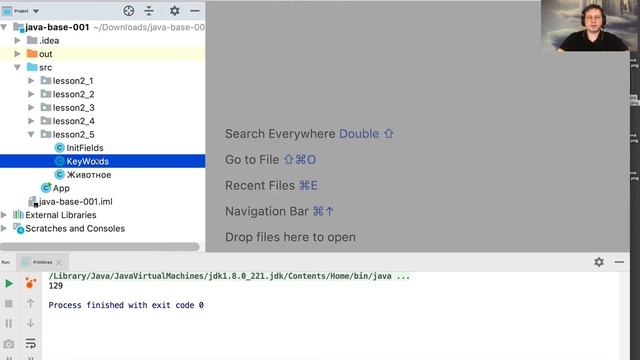Click the orange rerun-failed/debug icon
The height and width of the screenshot is (360, 640).
(x=30, y=283)
